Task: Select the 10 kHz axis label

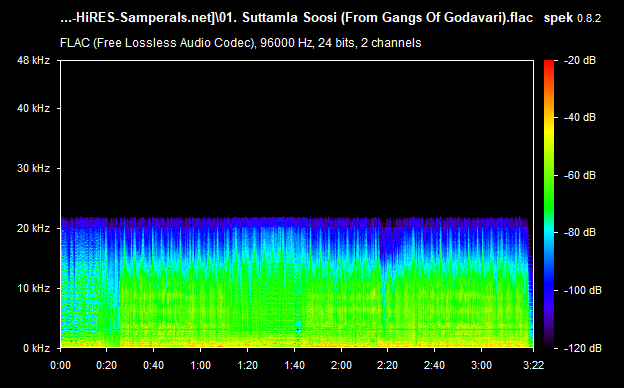Action: [33, 288]
